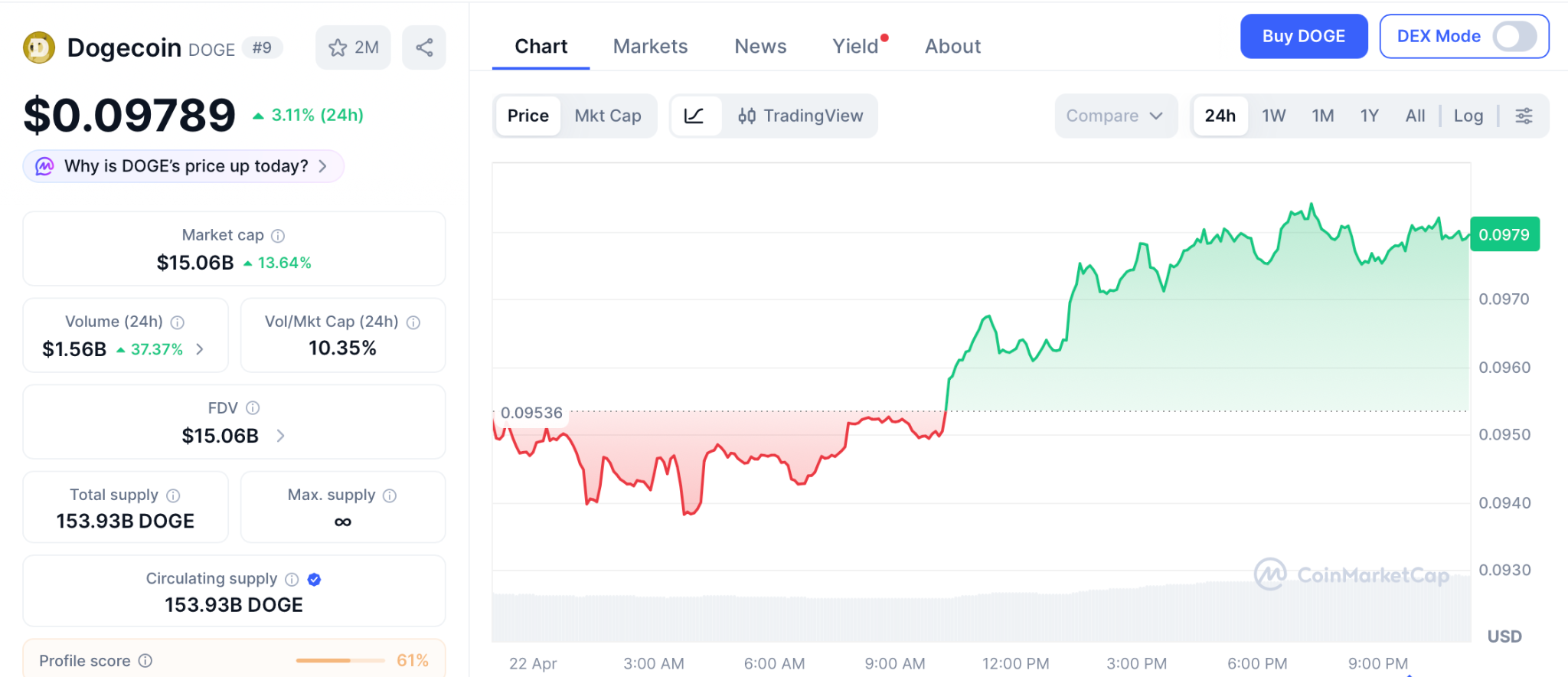Viewport: 1568px width, 677px height.
Task: Click Market cap info icon
Action: (278, 236)
